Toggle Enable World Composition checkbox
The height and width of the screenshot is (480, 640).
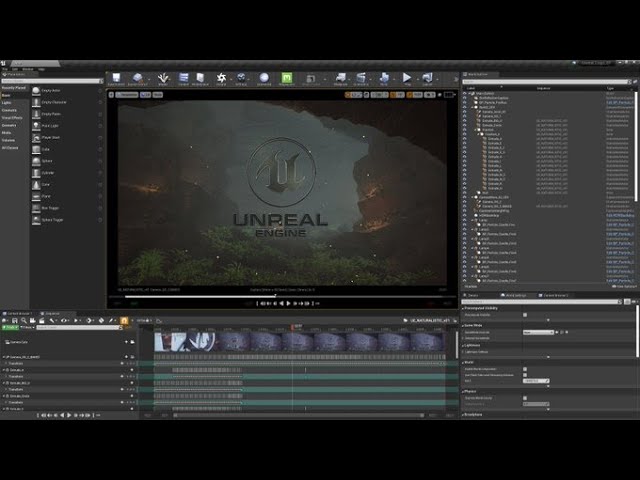tap(525, 369)
